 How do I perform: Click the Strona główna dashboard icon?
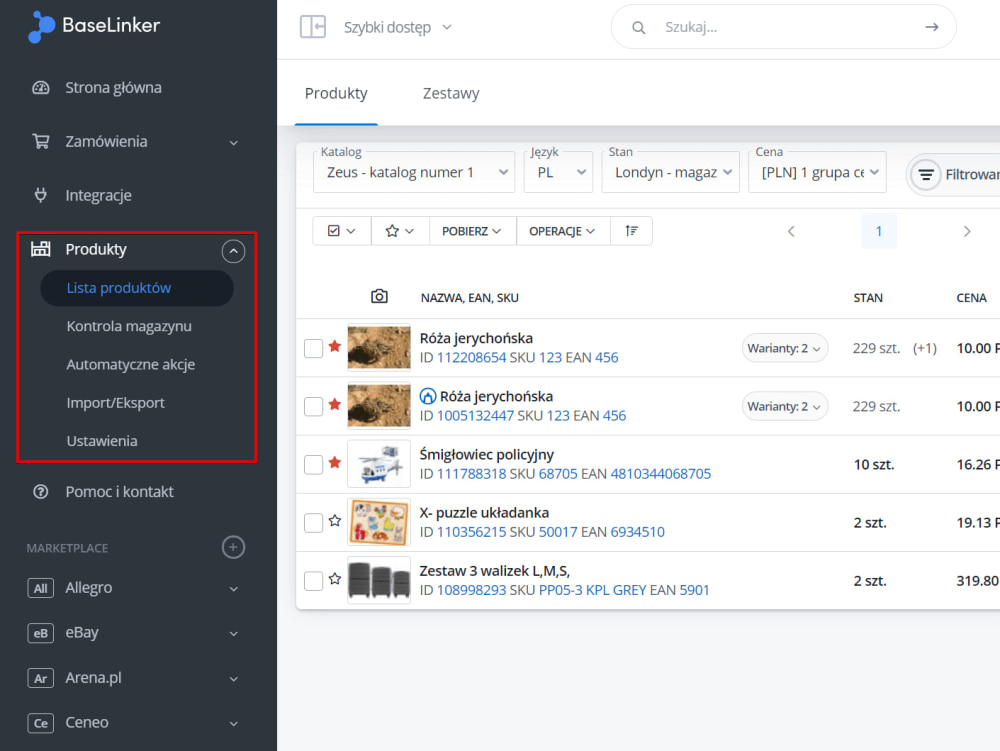click(41, 87)
